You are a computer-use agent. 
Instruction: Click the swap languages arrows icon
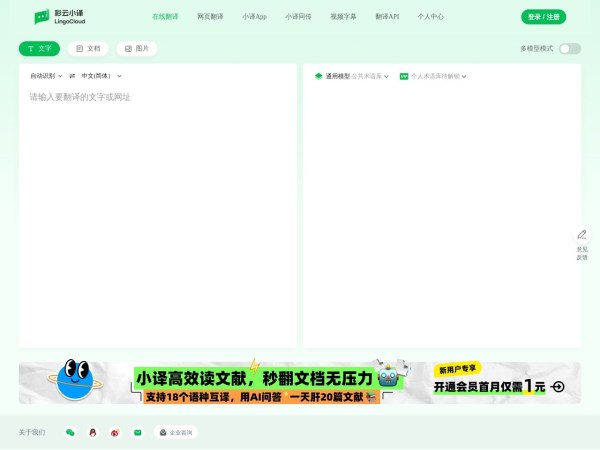tap(72, 76)
